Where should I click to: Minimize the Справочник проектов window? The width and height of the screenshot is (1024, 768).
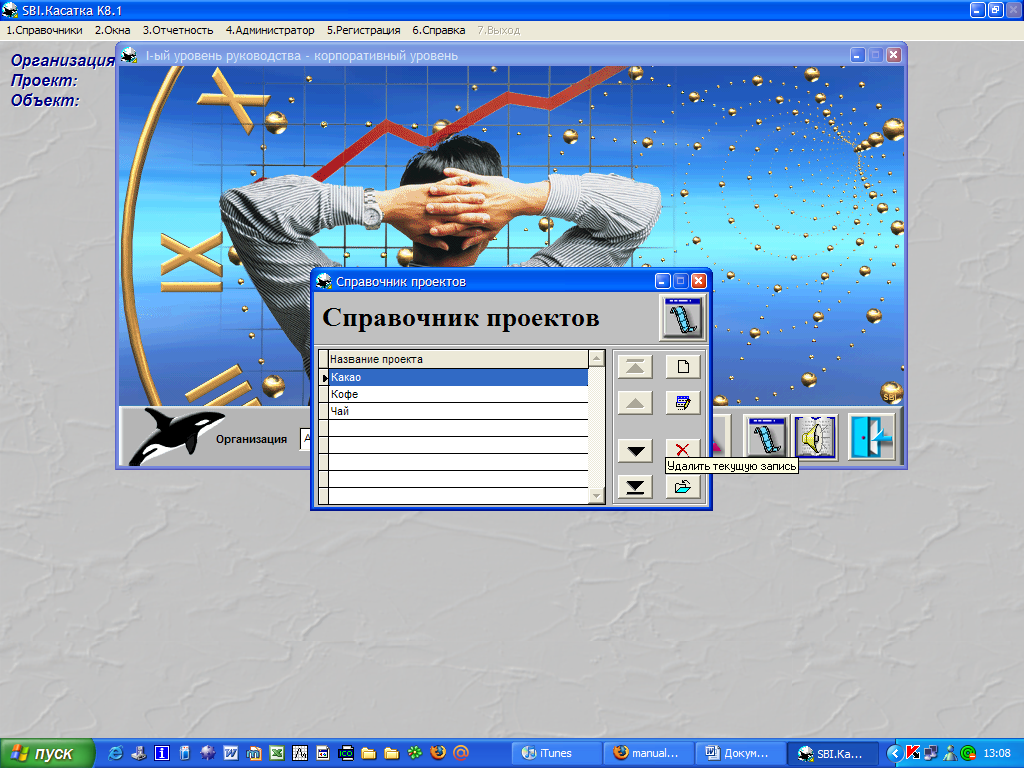tap(662, 281)
